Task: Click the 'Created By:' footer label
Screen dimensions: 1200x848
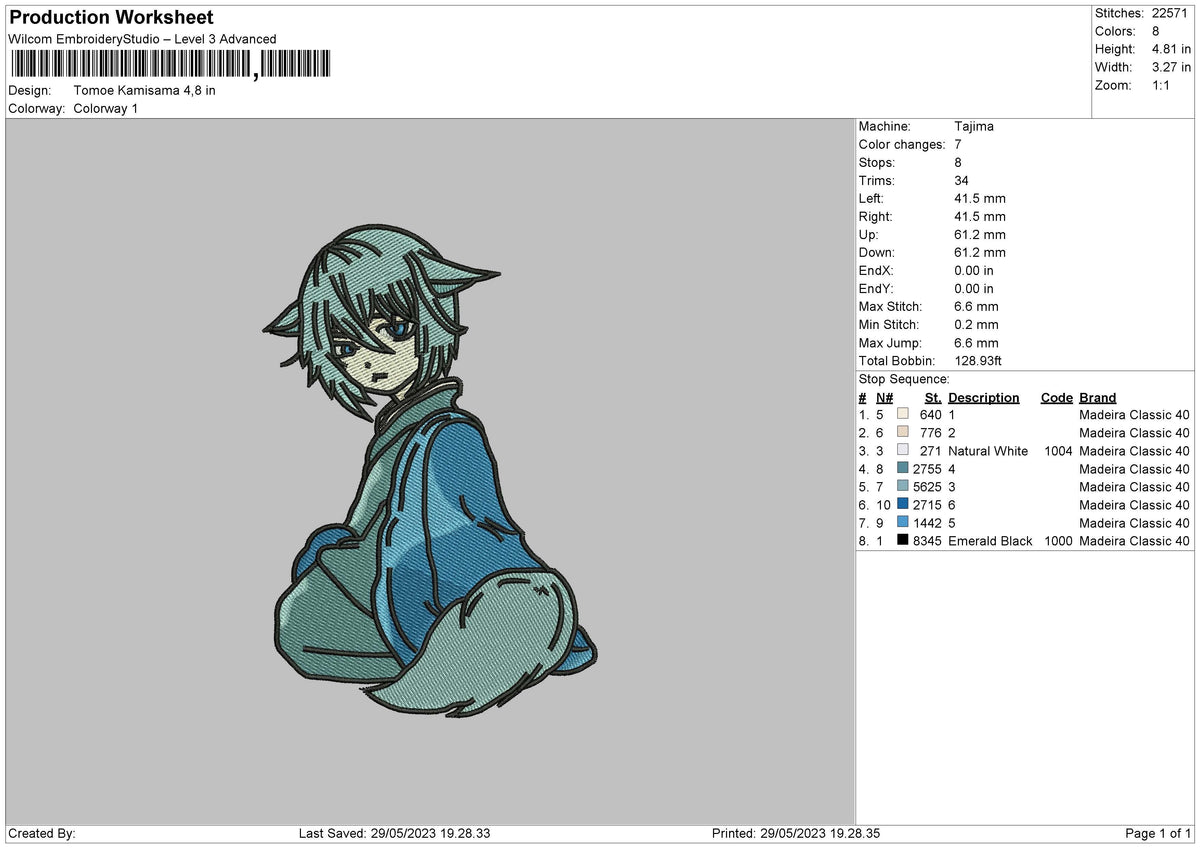Action: click(42, 833)
